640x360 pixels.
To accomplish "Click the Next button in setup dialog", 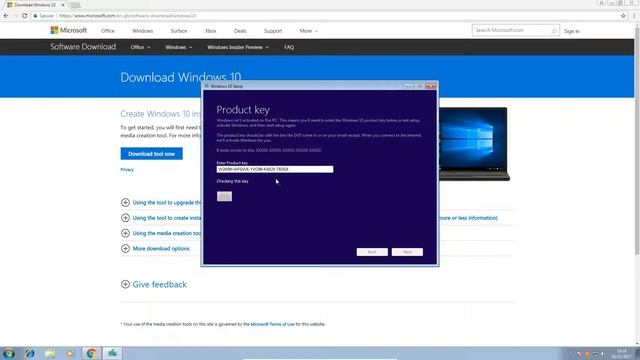I will (407, 252).
